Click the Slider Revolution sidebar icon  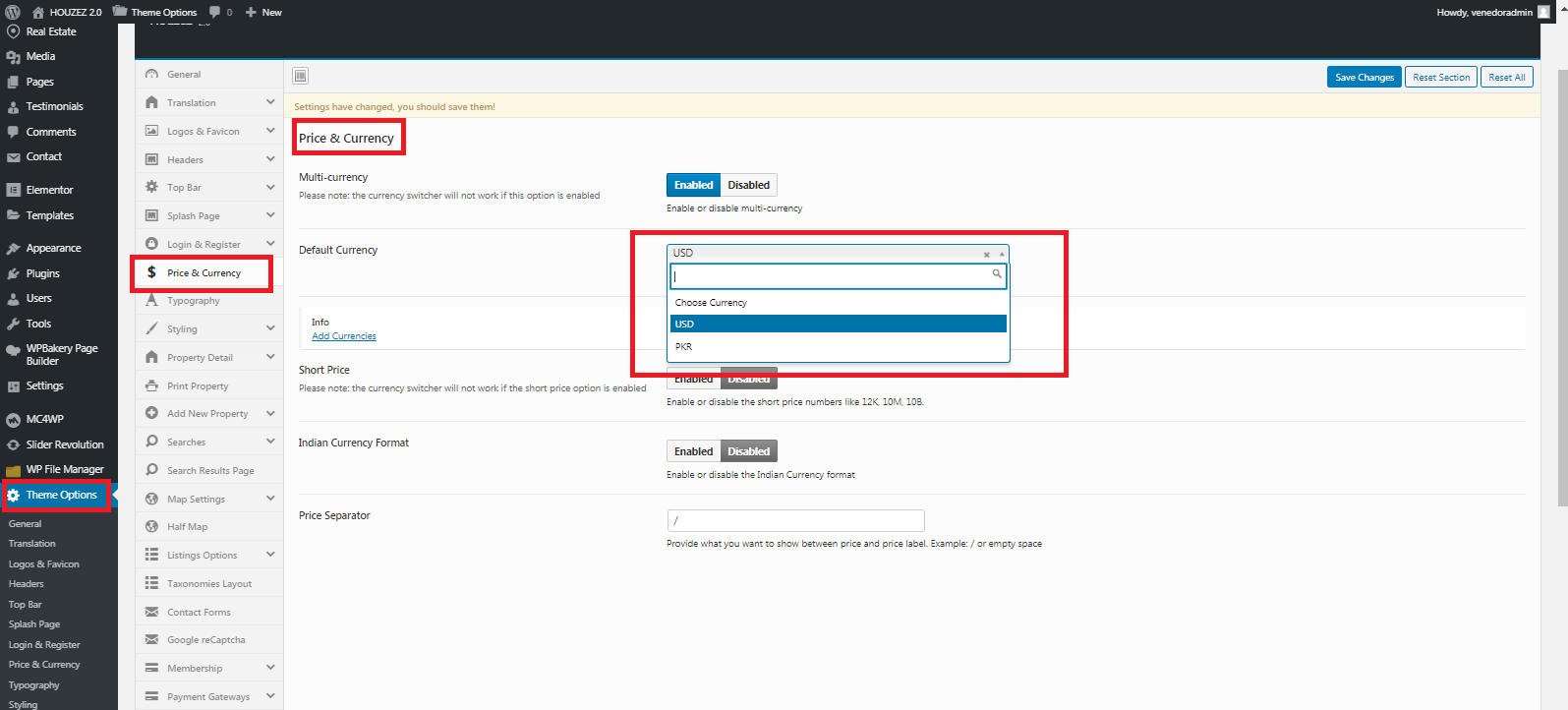pos(13,444)
